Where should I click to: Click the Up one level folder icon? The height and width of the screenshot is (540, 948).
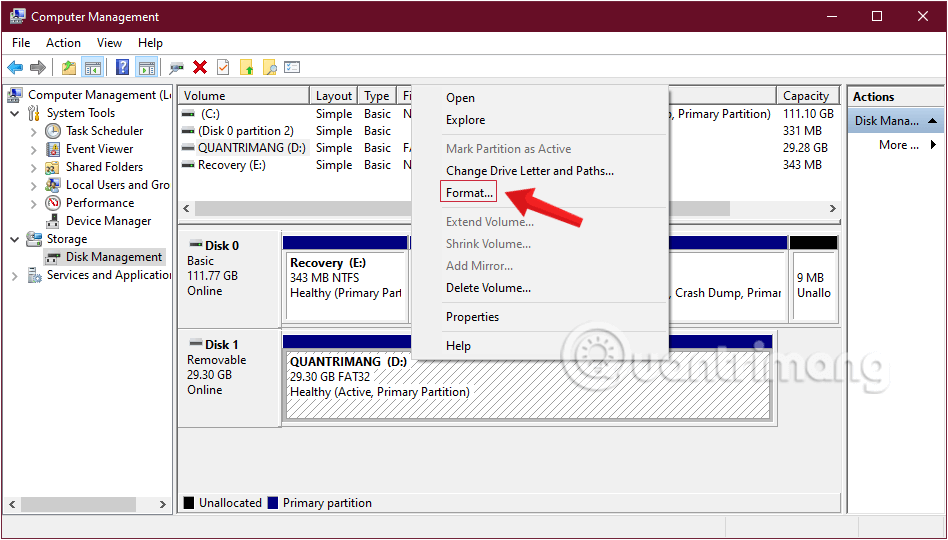69,67
